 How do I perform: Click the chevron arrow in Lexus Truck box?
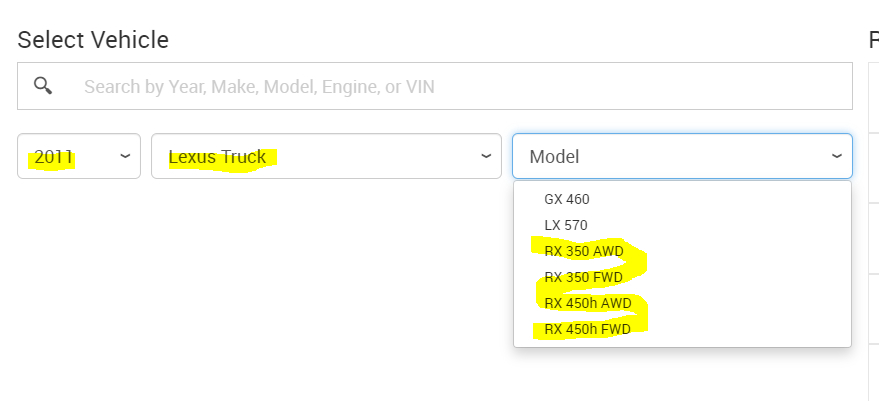(486, 157)
